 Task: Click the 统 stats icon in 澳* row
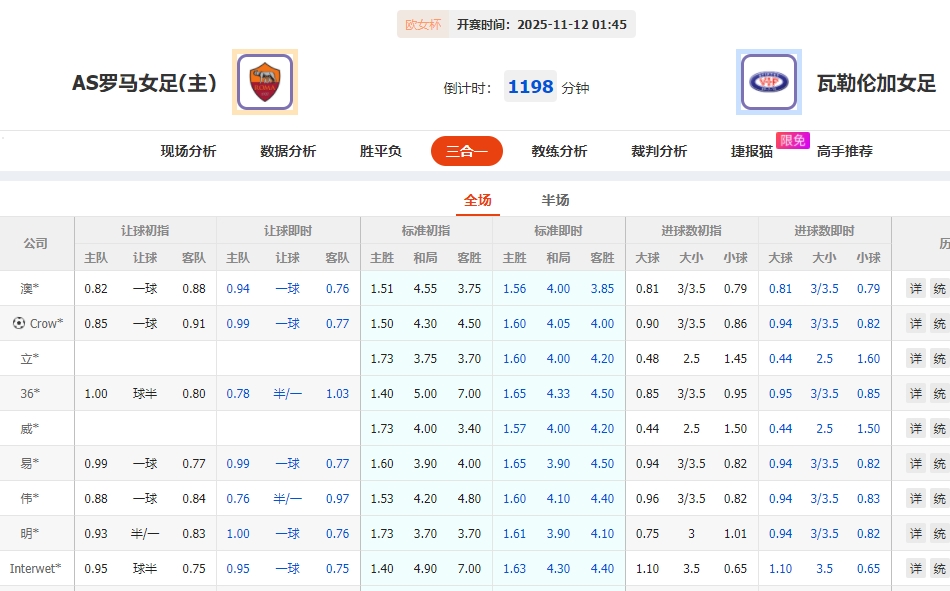pyautogui.click(x=941, y=288)
